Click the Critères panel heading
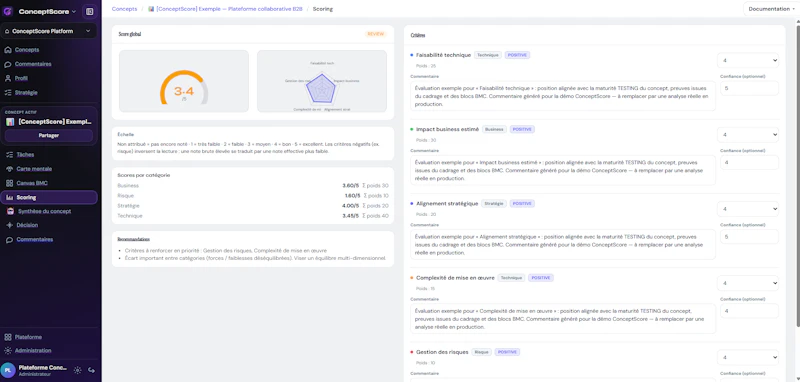Image resolution: width=800 pixels, height=382 pixels. coord(418,36)
